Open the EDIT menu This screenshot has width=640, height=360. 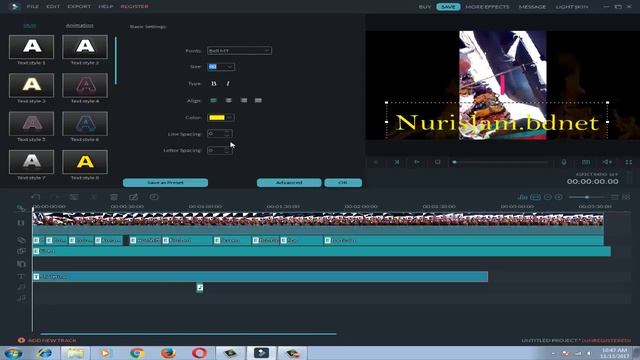click(x=53, y=7)
